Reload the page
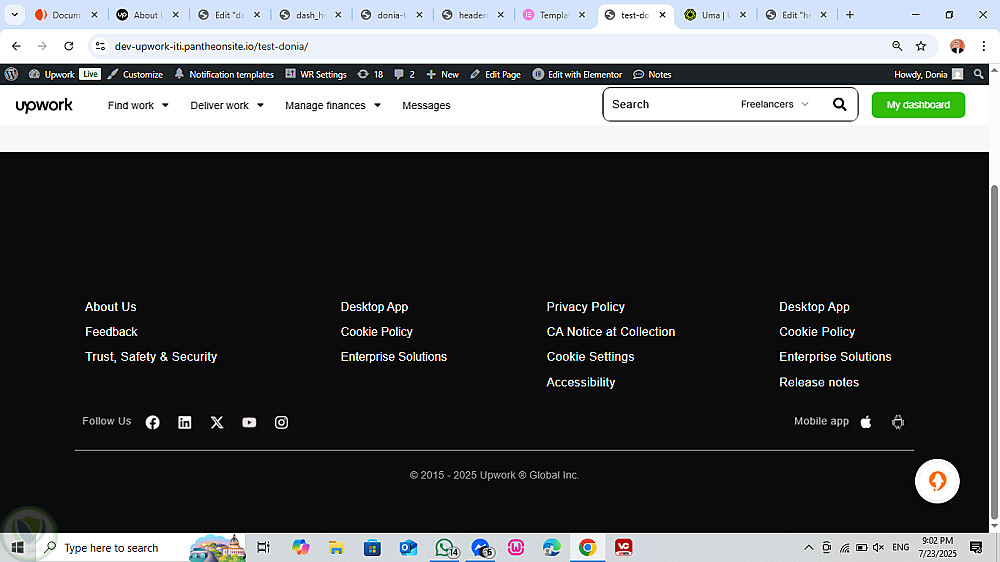 (x=69, y=46)
